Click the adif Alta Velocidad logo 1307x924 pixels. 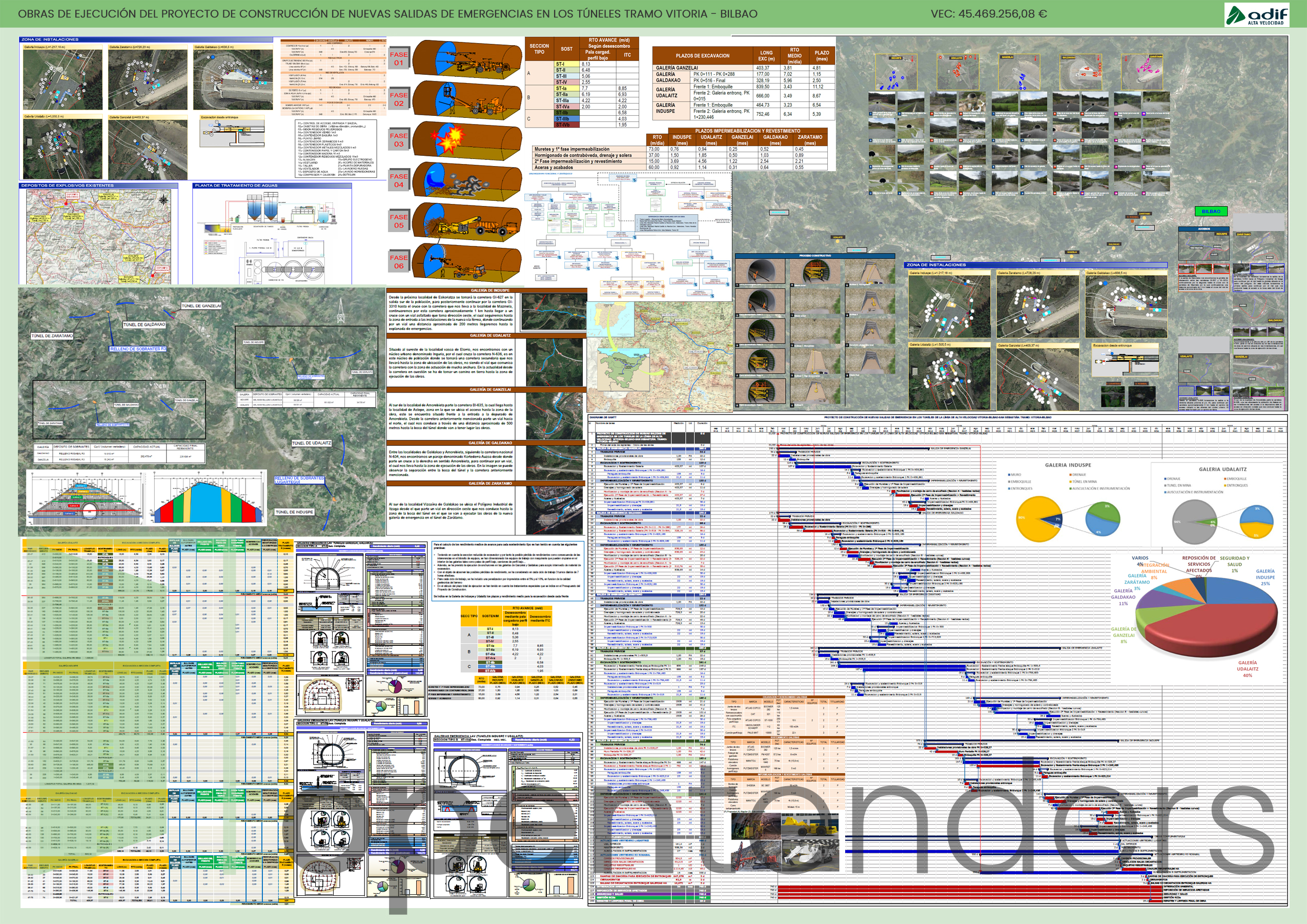point(1256,15)
